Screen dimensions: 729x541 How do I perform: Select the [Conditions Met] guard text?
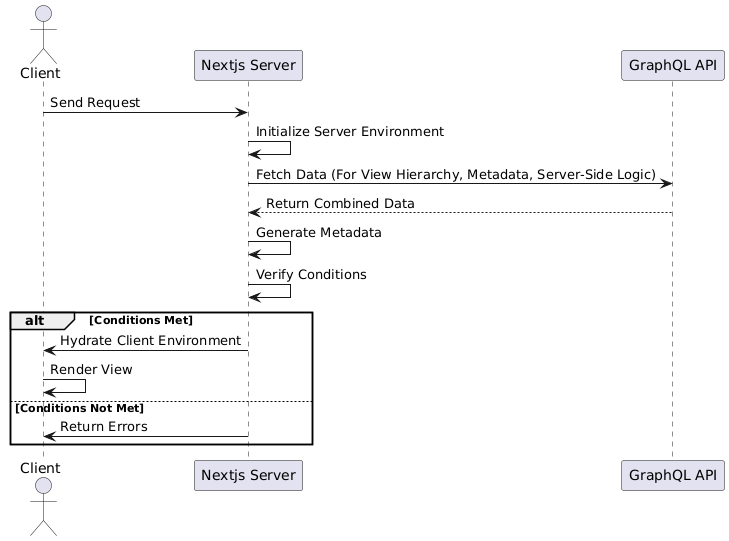[141, 320]
